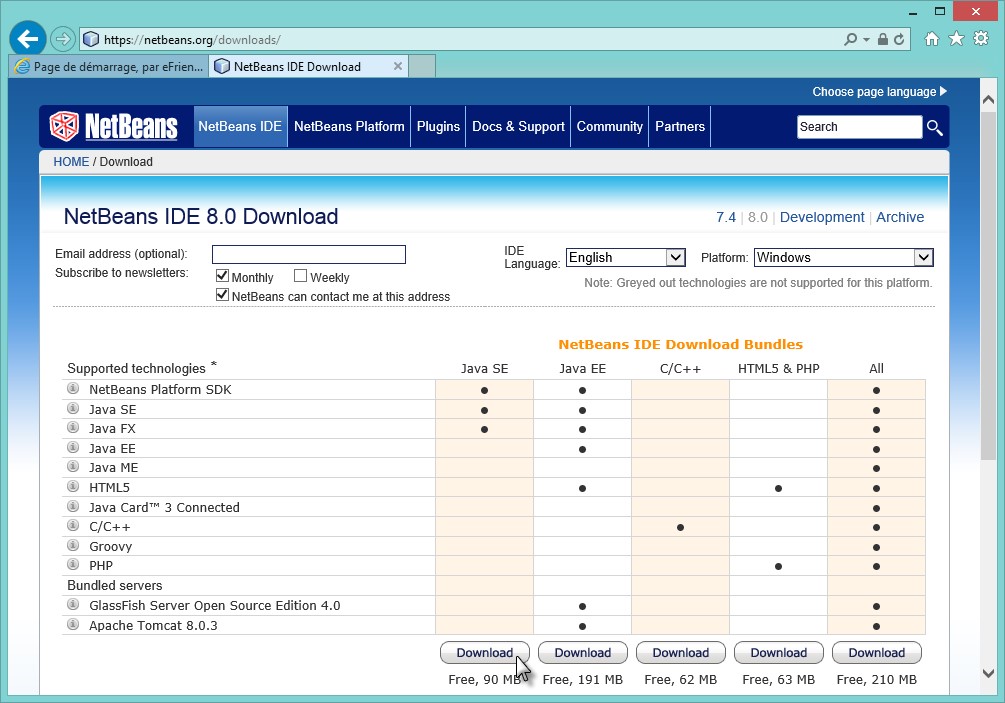Open the Plugins menu item
Screen dimensions: 1005x703
(x=438, y=127)
